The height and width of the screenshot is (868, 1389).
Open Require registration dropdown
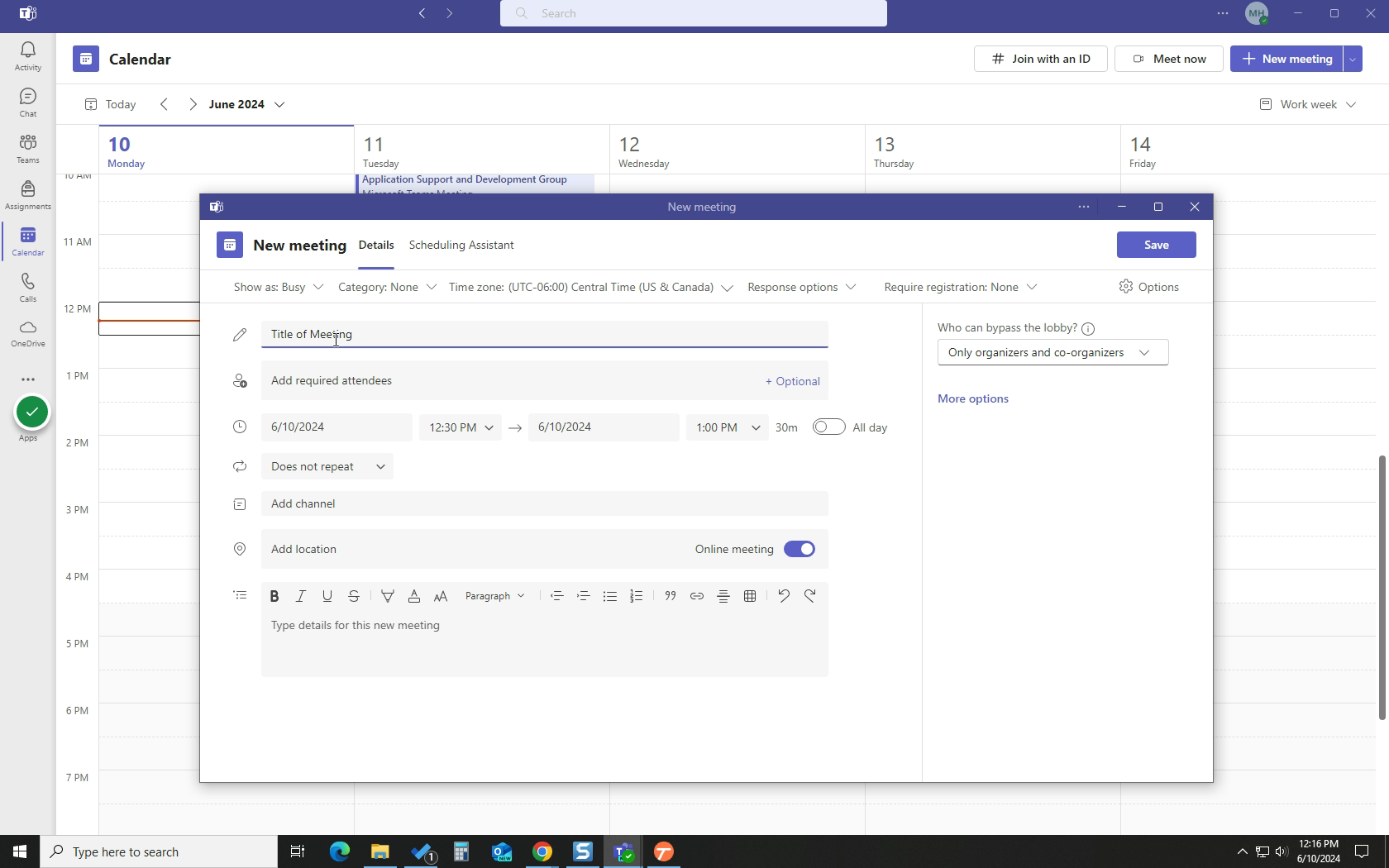[960, 287]
